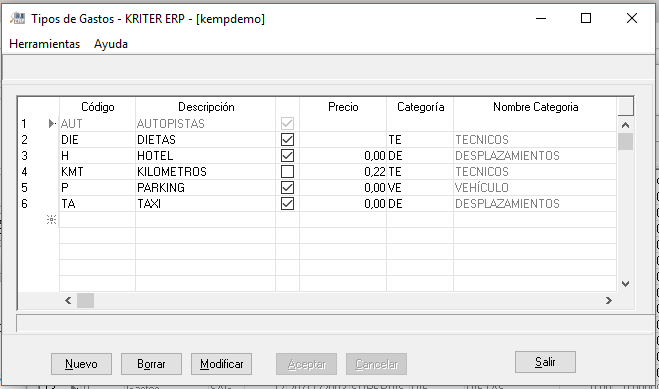659x389 pixels.
Task: Minimize the Tipos de Gastos window
Action: [541, 18]
